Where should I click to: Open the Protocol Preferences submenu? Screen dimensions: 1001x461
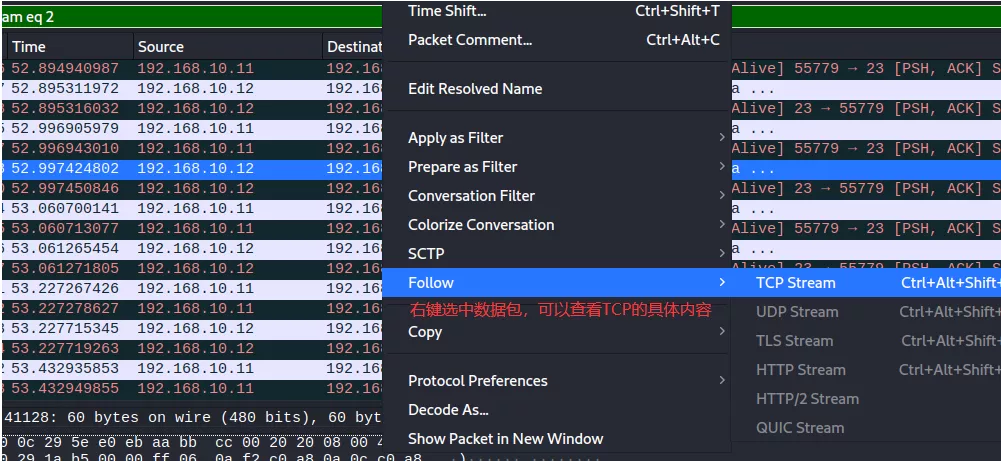[478, 381]
